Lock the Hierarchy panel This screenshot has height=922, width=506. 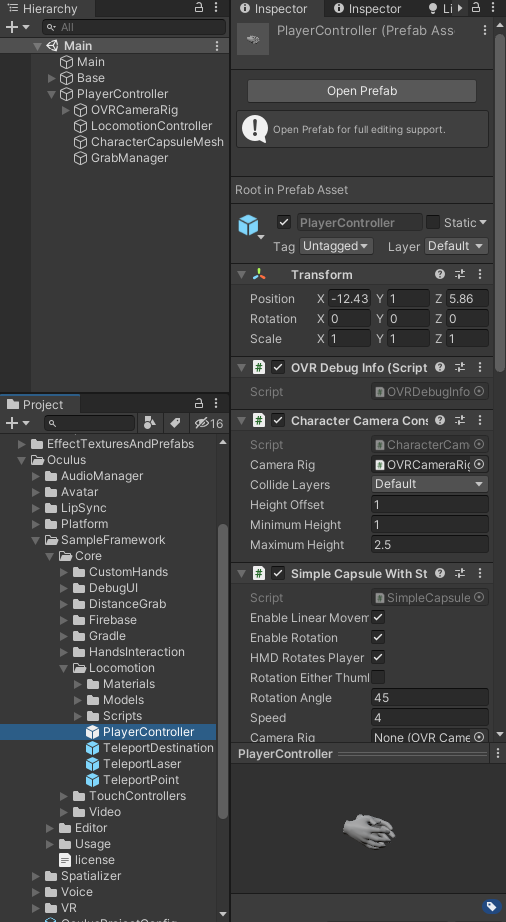pos(199,8)
